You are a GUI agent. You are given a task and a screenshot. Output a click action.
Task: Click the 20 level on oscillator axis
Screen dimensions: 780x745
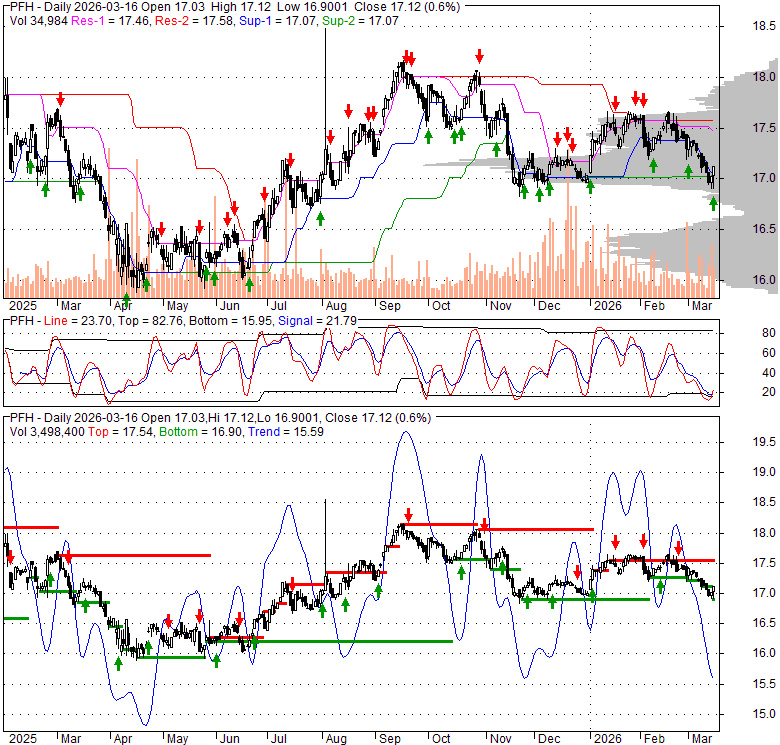click(769, 392)
